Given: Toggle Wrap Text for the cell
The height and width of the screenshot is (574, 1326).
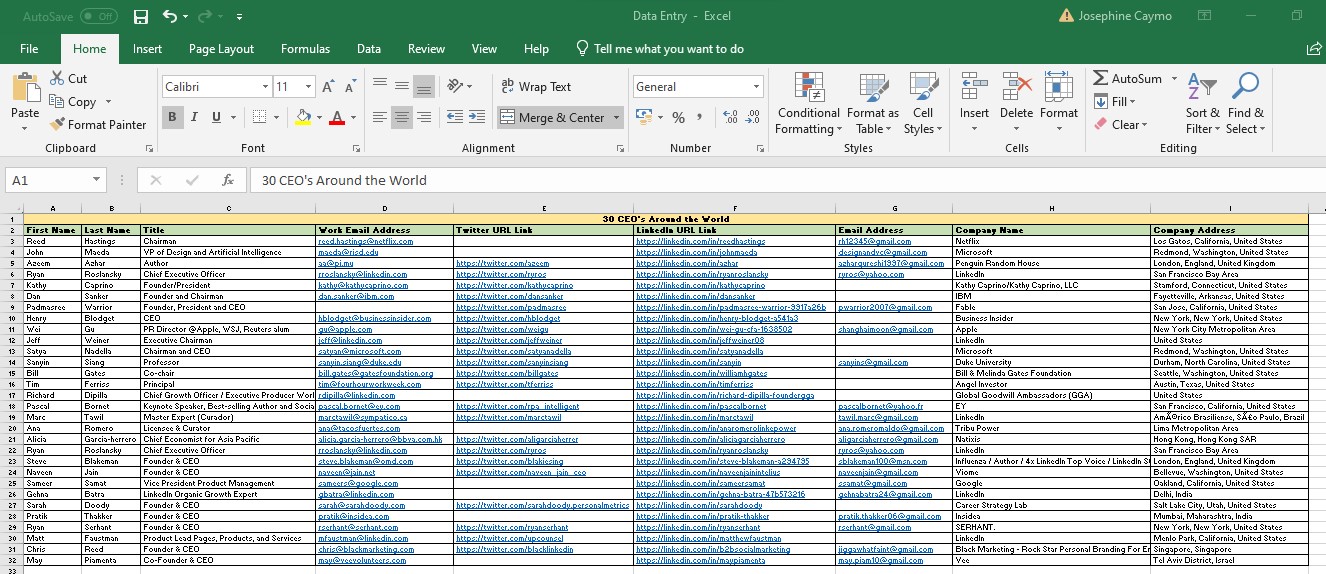Looking at the screenshot, I should pyautogui.click(x=535, y=87).
